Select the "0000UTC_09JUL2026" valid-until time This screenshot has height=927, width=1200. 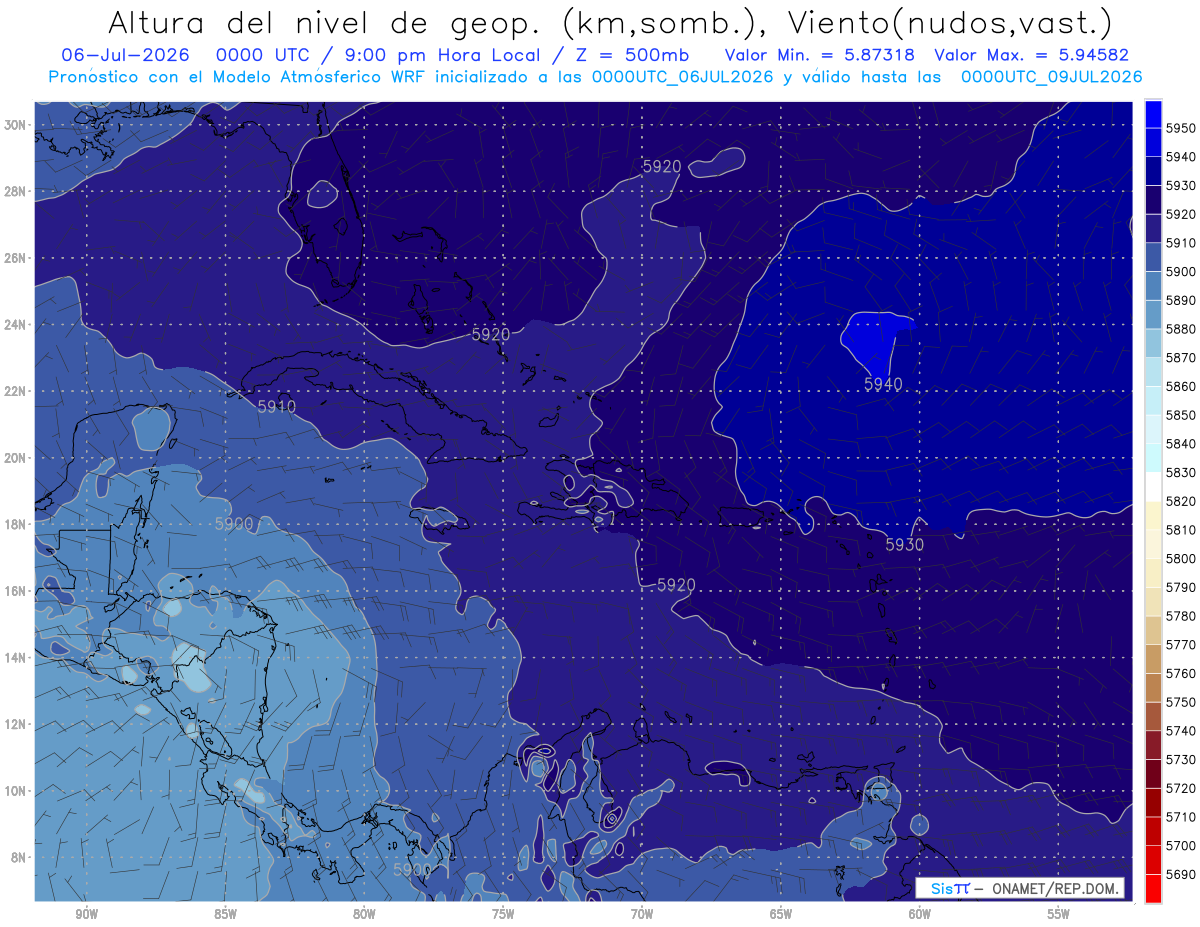tap(1051, 76)
